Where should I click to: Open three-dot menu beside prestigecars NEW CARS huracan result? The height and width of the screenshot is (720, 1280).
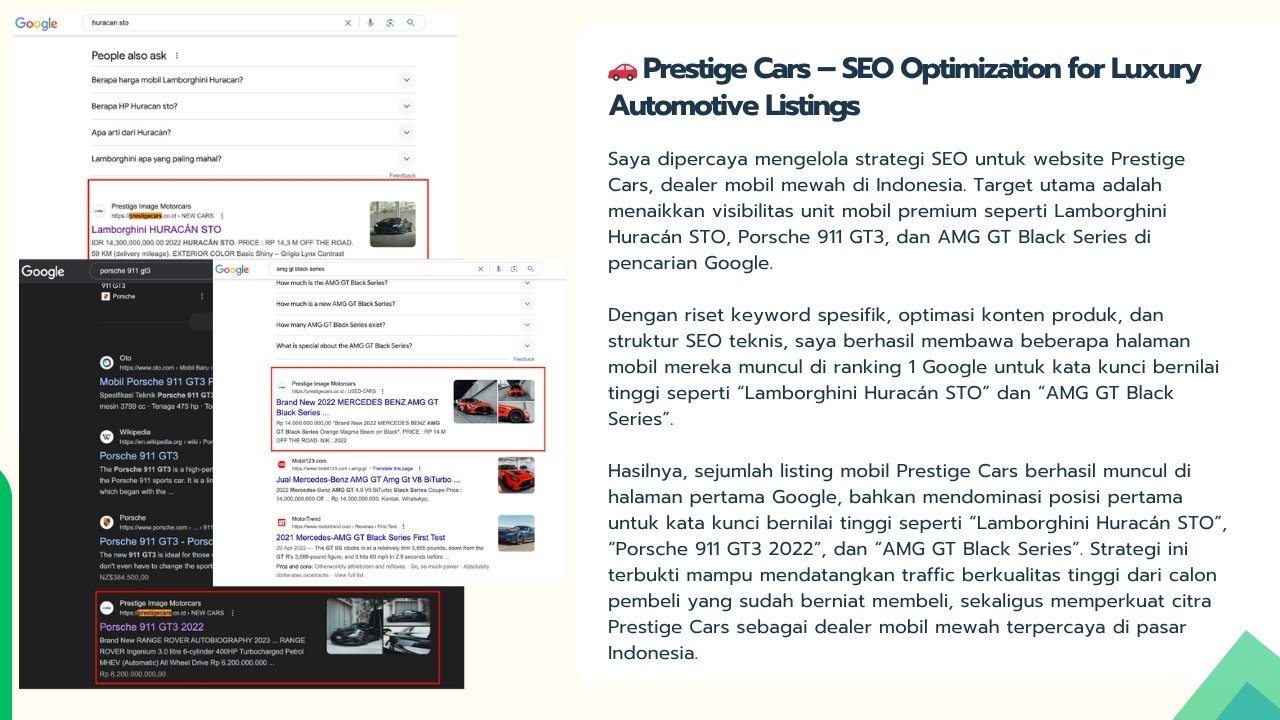tap(222, 215)
